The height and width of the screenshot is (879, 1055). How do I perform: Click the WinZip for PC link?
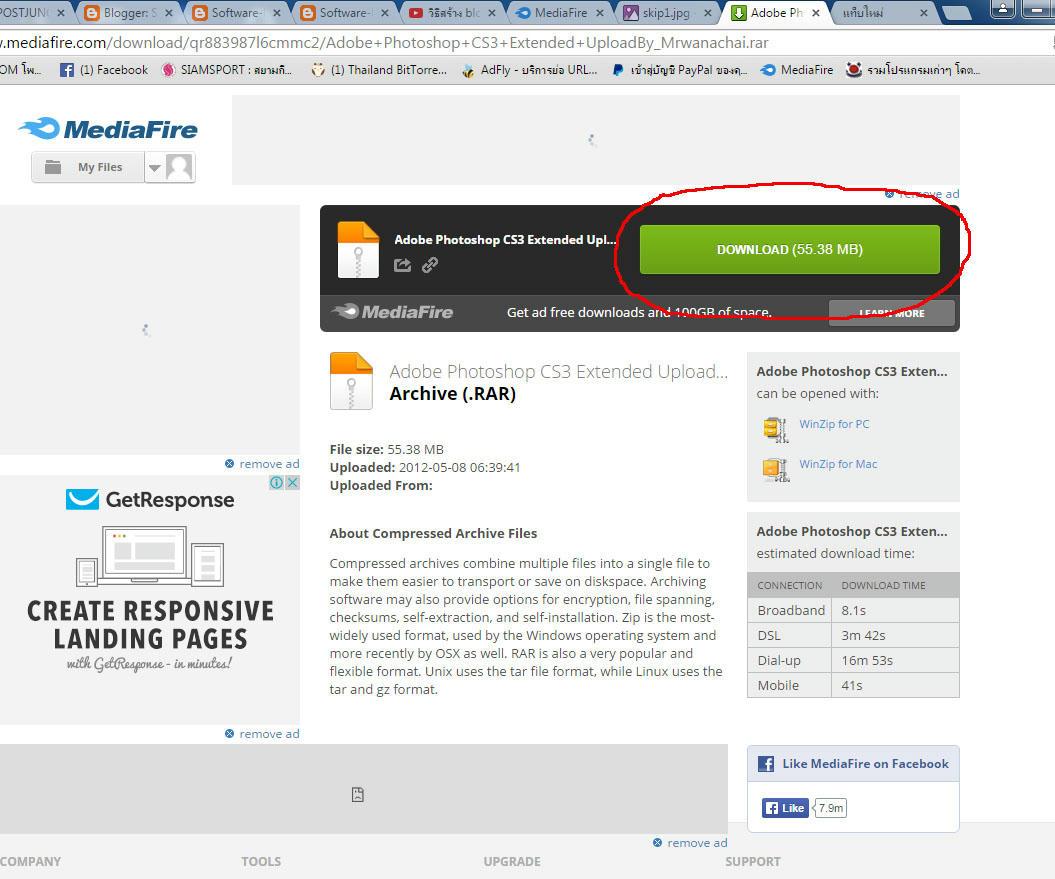(x=834, y=424)
